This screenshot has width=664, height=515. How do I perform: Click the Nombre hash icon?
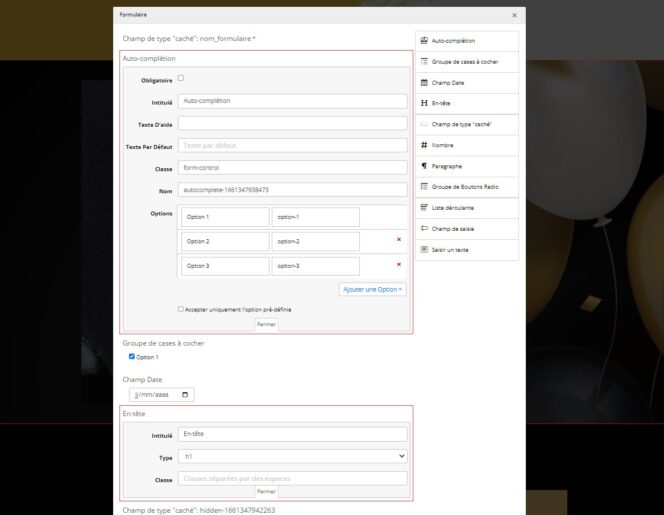(424, 145)
